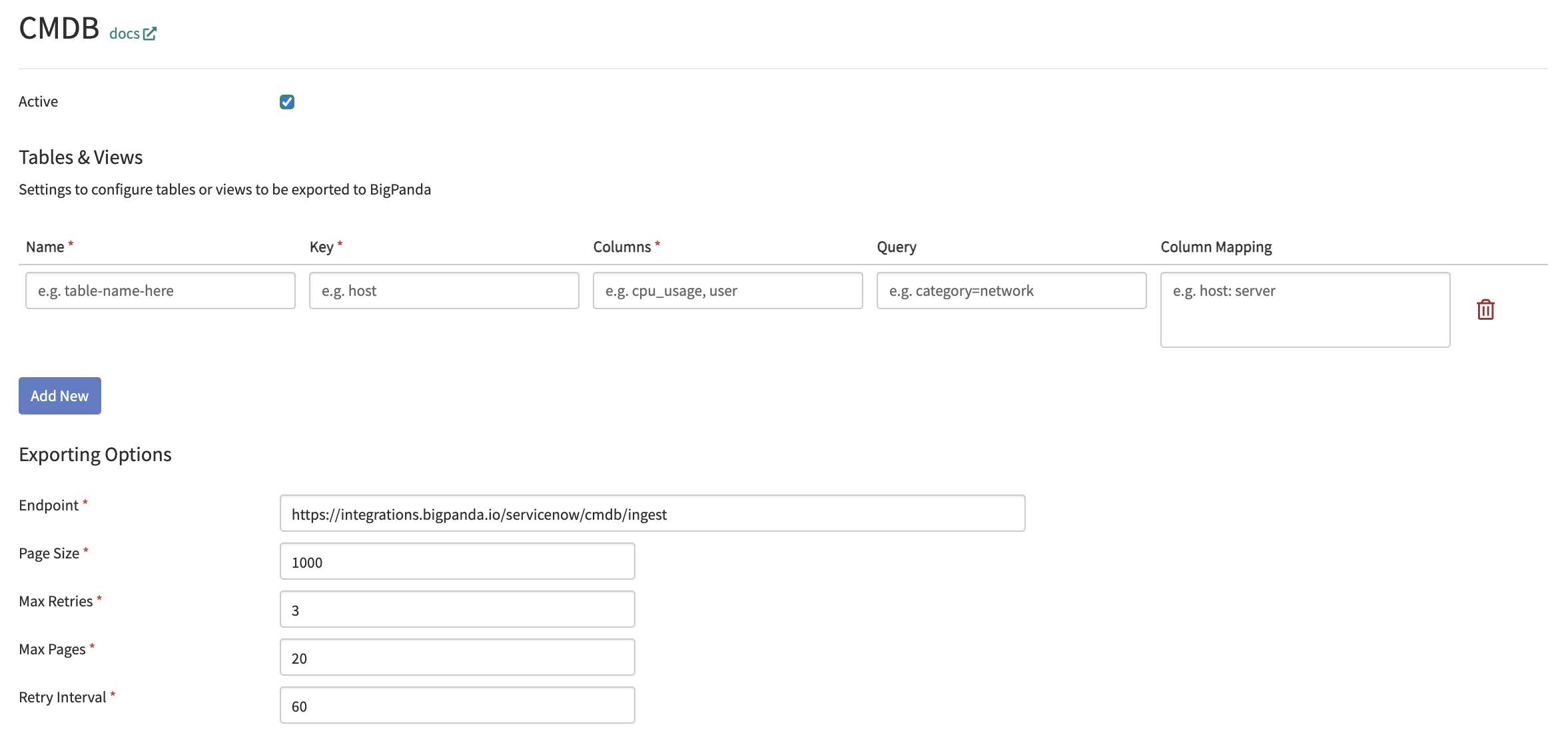
Task: Edit the Page Size field
Action: (x=458, y=561)
